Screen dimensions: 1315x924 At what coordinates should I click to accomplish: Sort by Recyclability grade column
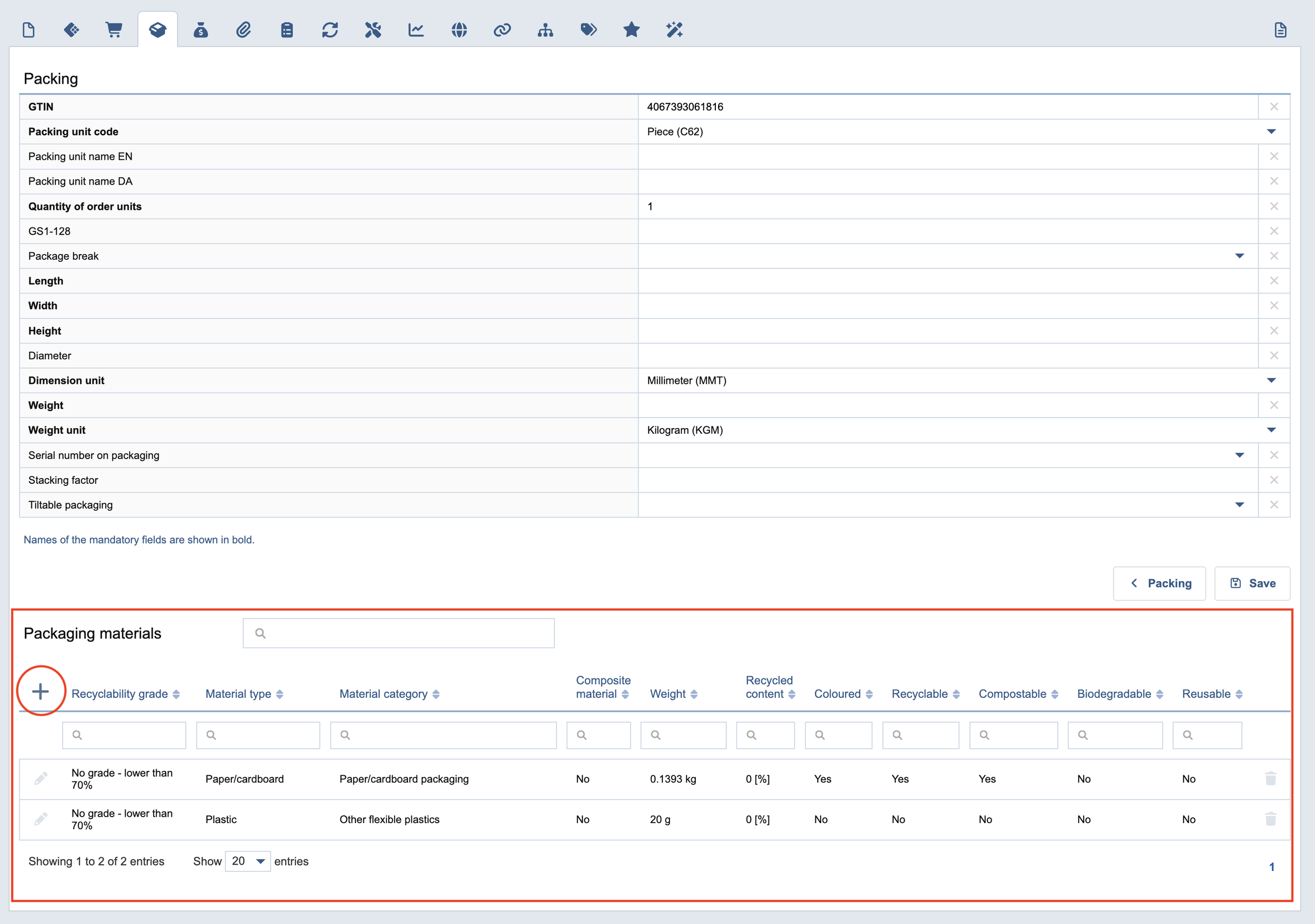[125, 694]
